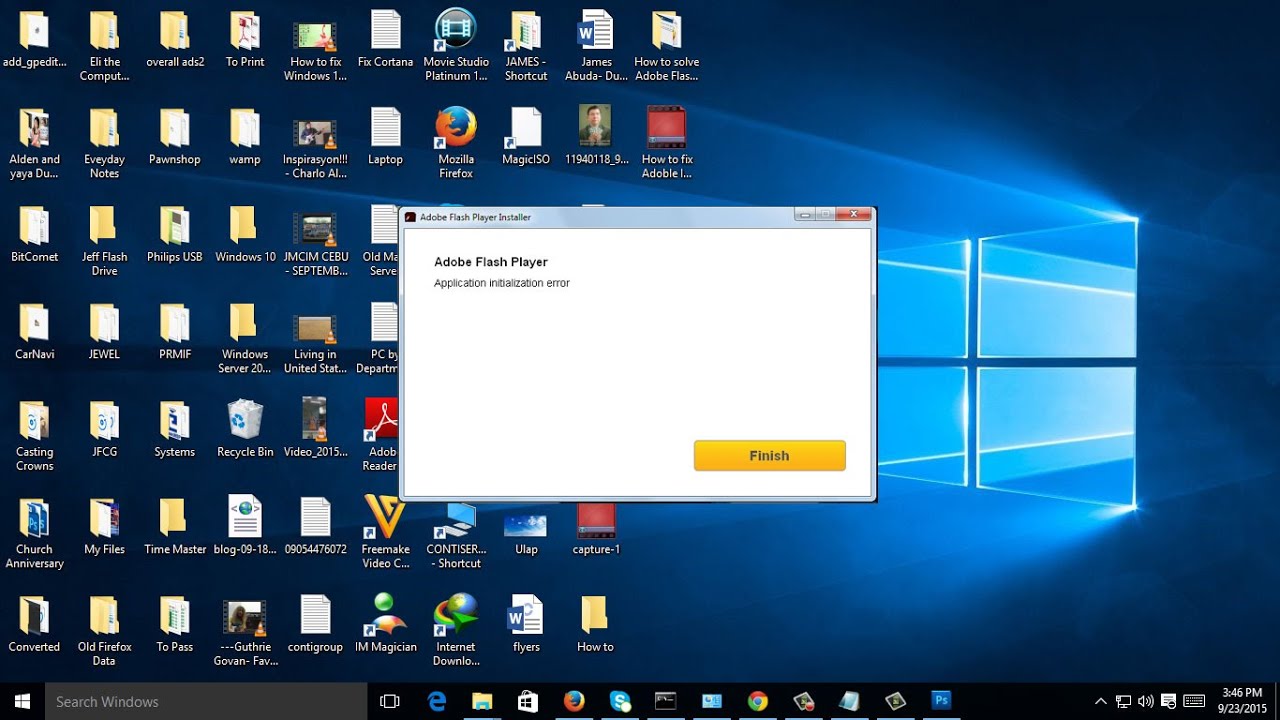Select the James Abuda Word document icon

point(596,45)
